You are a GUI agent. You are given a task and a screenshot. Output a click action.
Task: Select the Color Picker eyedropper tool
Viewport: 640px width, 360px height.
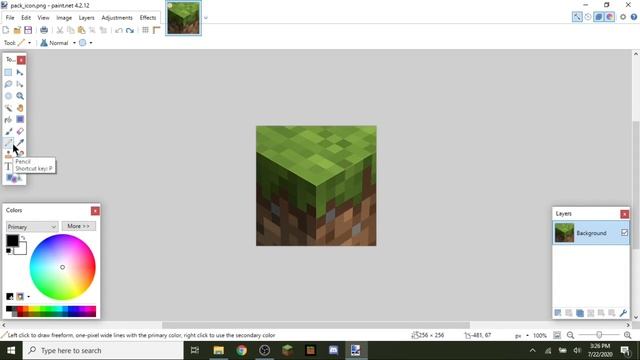[x=20, y=143]
